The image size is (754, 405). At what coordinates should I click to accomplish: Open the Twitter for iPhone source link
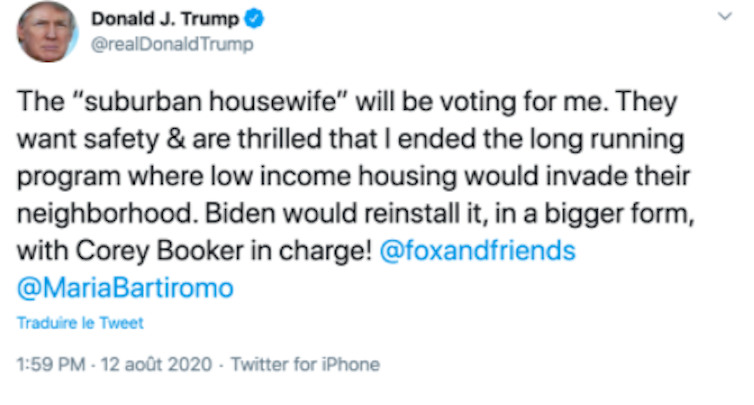[305, 364]
